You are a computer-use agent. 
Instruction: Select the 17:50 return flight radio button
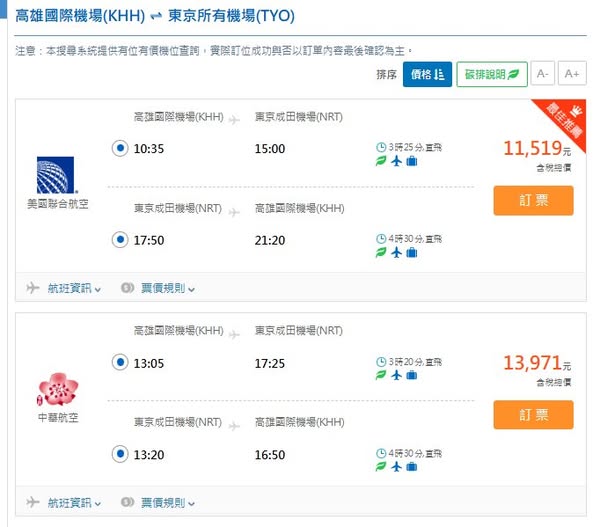coord(120,239)
